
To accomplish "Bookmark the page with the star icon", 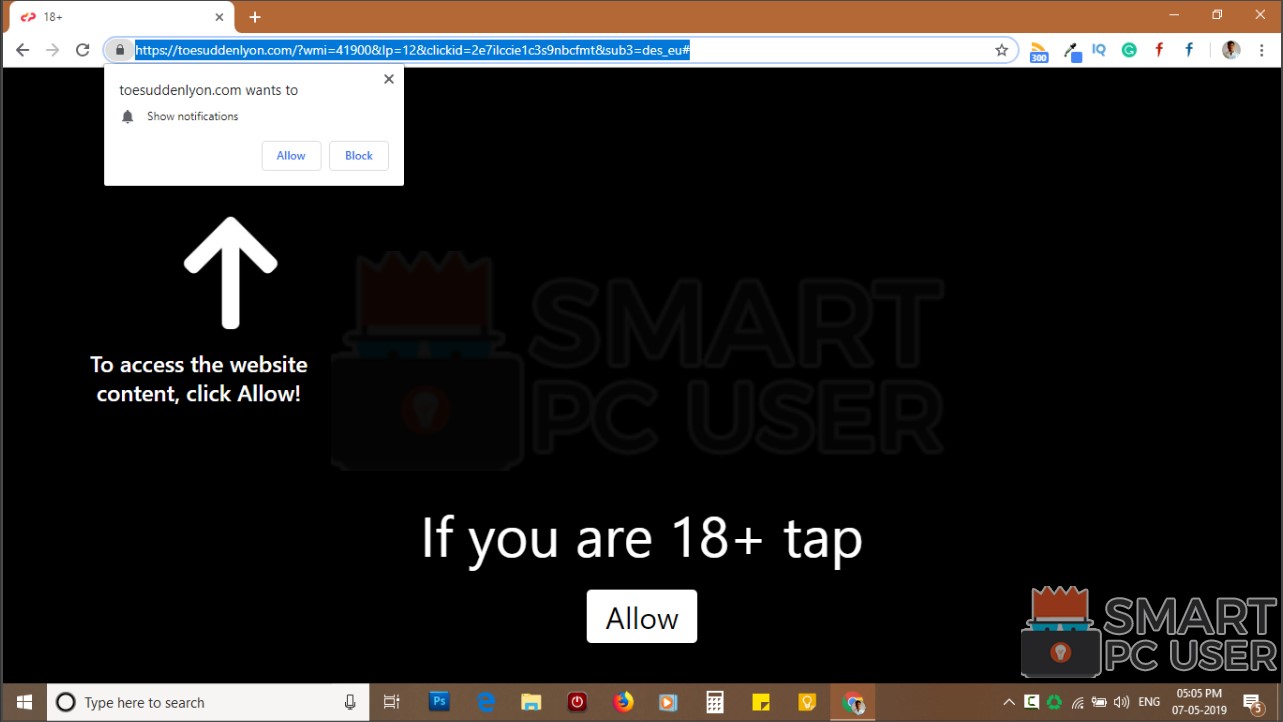I will (x=1000, y=49).
